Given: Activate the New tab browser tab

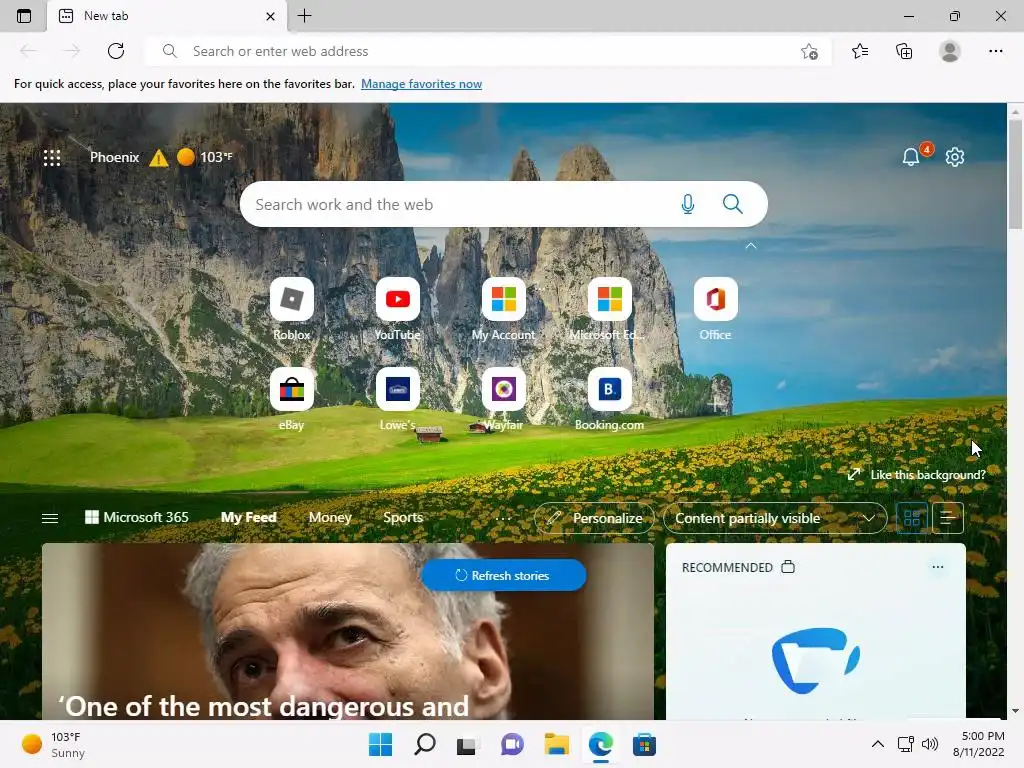Looking at the screenshot, I should 167,16.
